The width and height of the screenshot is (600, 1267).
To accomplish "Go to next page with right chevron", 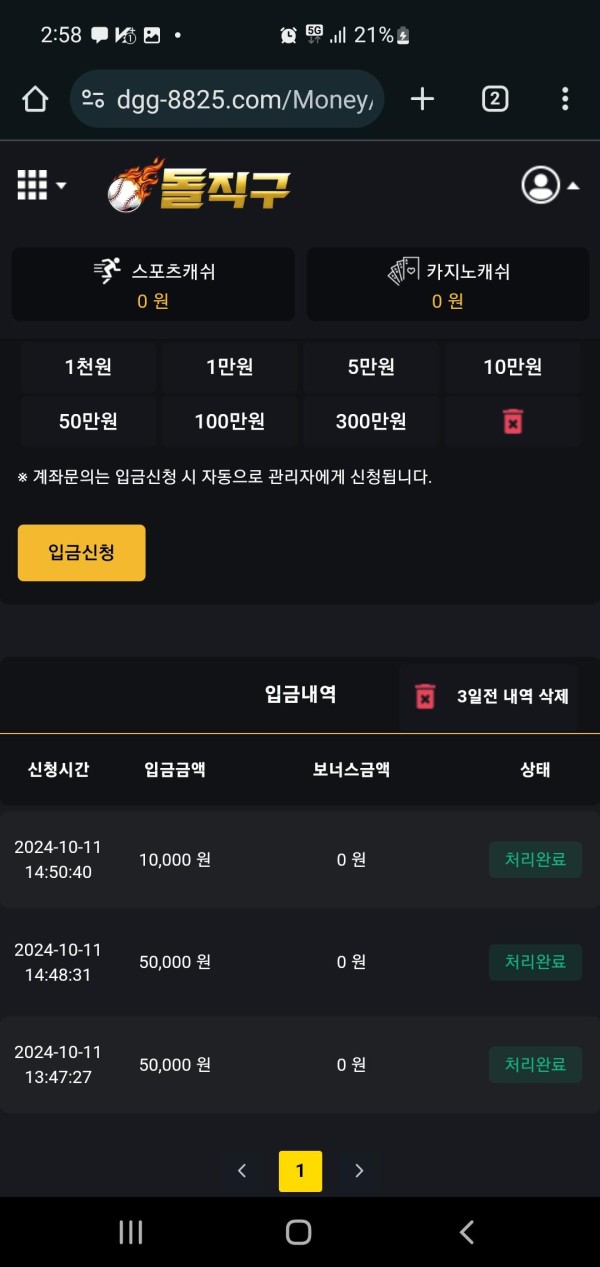I will click(x=359, y=1171).
